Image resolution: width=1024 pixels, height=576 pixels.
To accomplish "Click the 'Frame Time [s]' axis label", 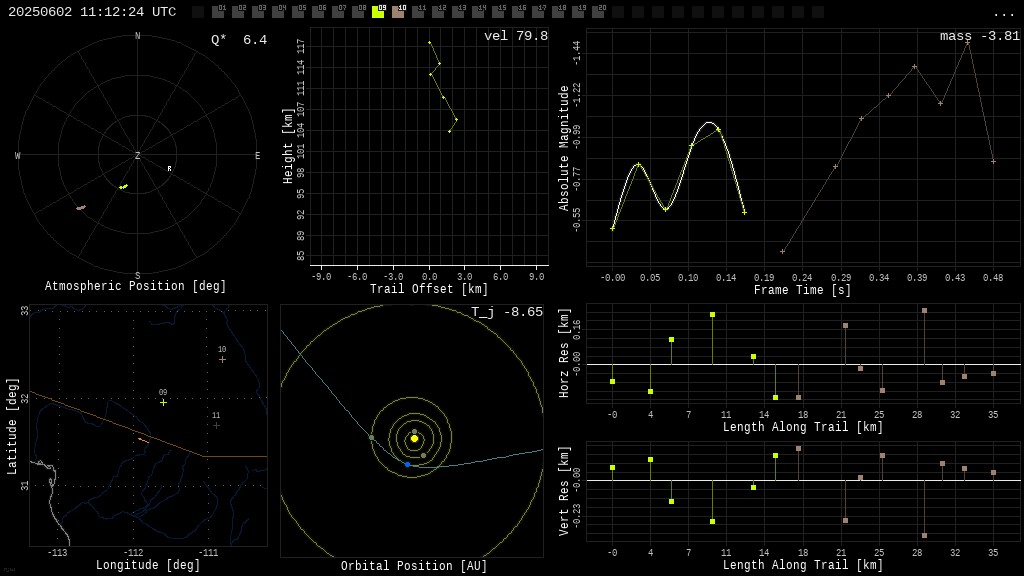I will point(803,289).
